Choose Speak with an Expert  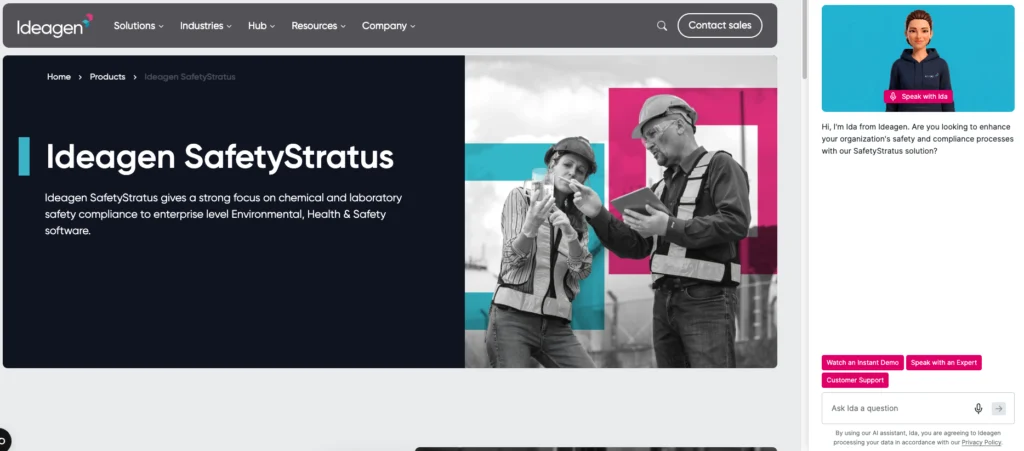[943, 363]
